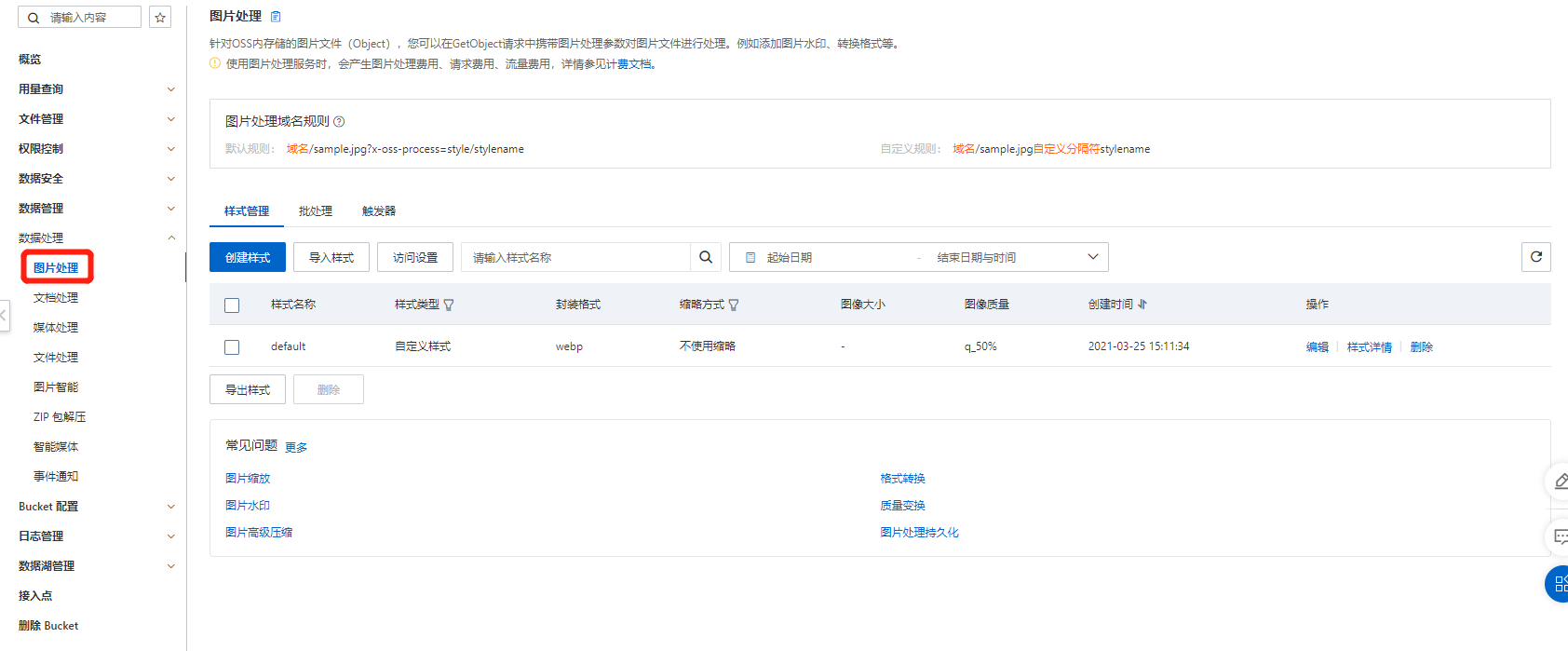Open the date range picker dropdown arrow
The width and height of the screenshot is (1568, 651).
coord(1093,257)
